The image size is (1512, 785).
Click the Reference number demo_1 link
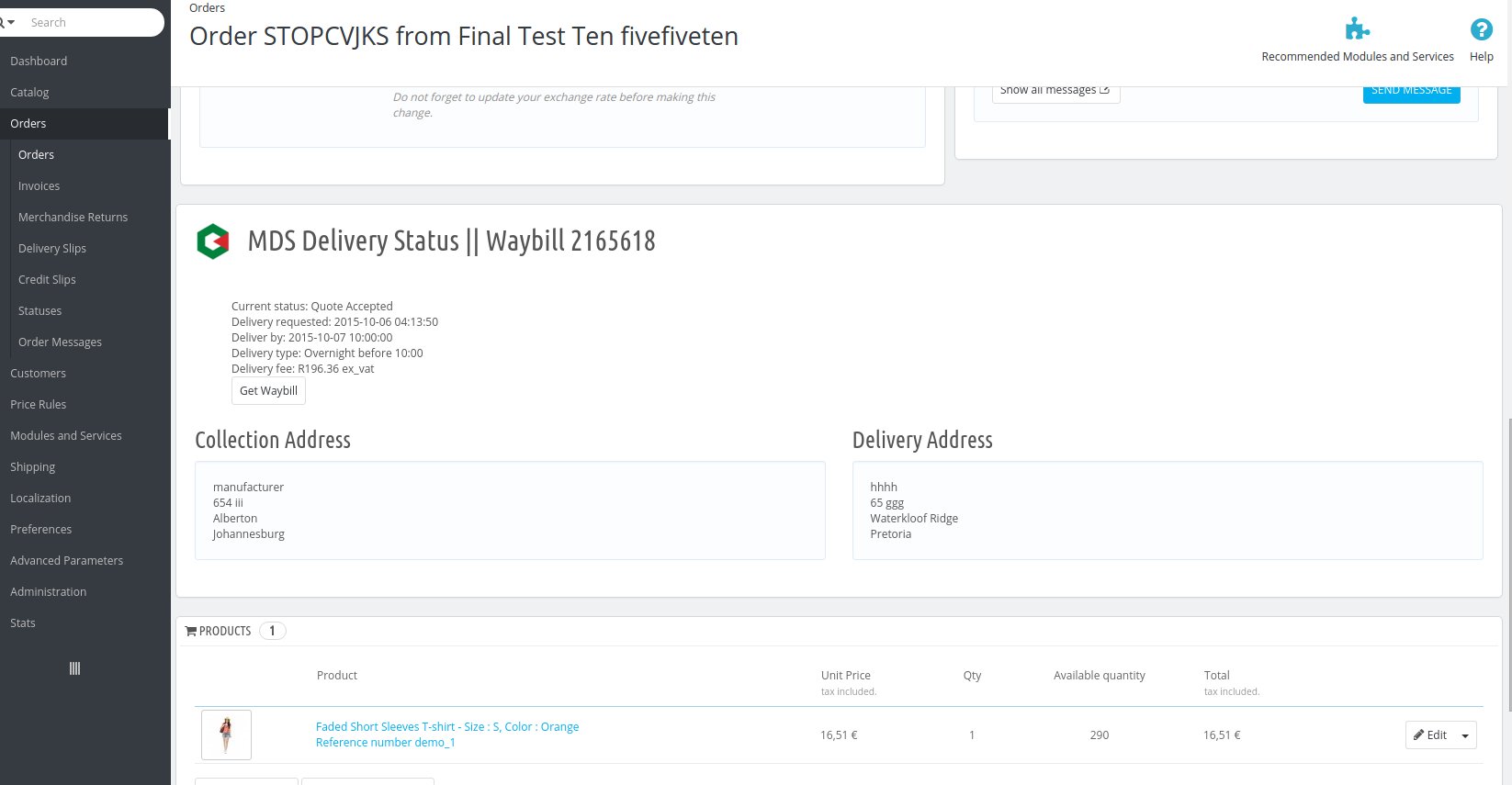click(386, 742)
